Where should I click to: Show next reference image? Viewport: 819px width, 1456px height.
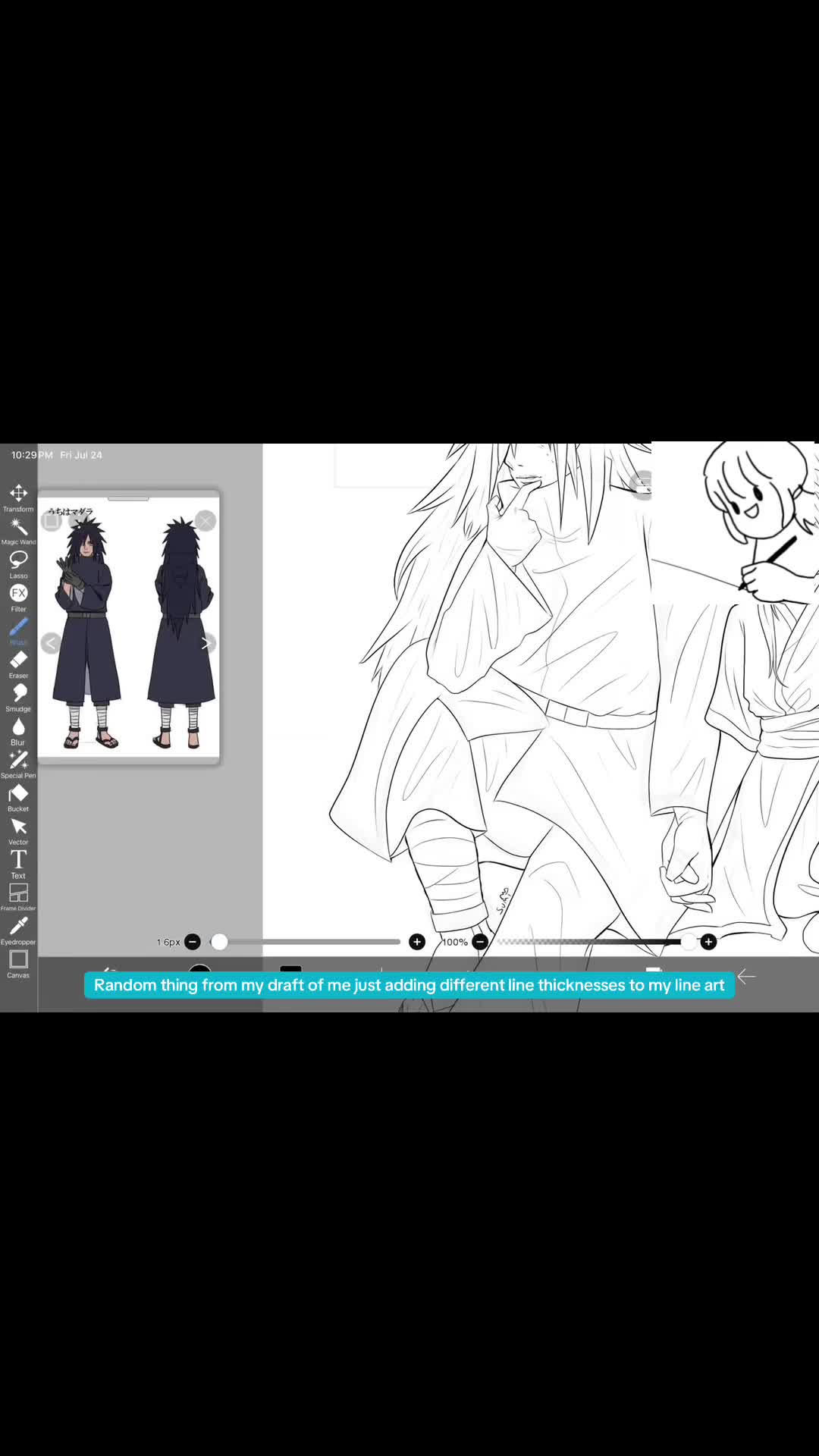click(x=206, y=643)
